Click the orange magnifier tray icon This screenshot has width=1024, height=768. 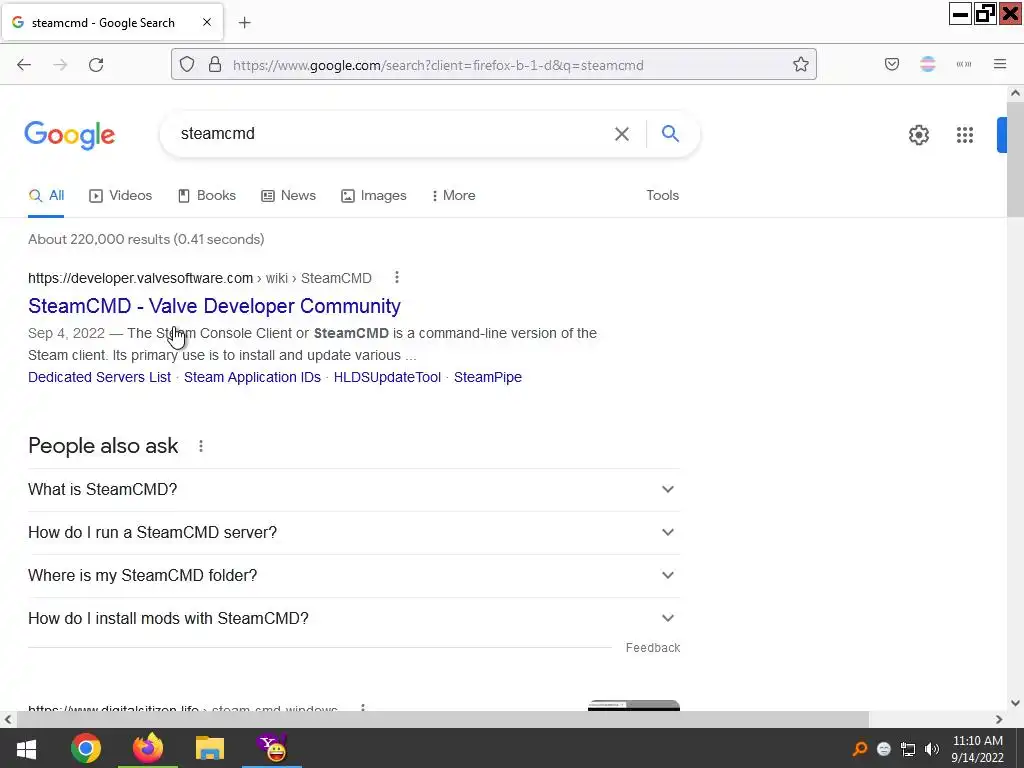click(x=860, y=749)
